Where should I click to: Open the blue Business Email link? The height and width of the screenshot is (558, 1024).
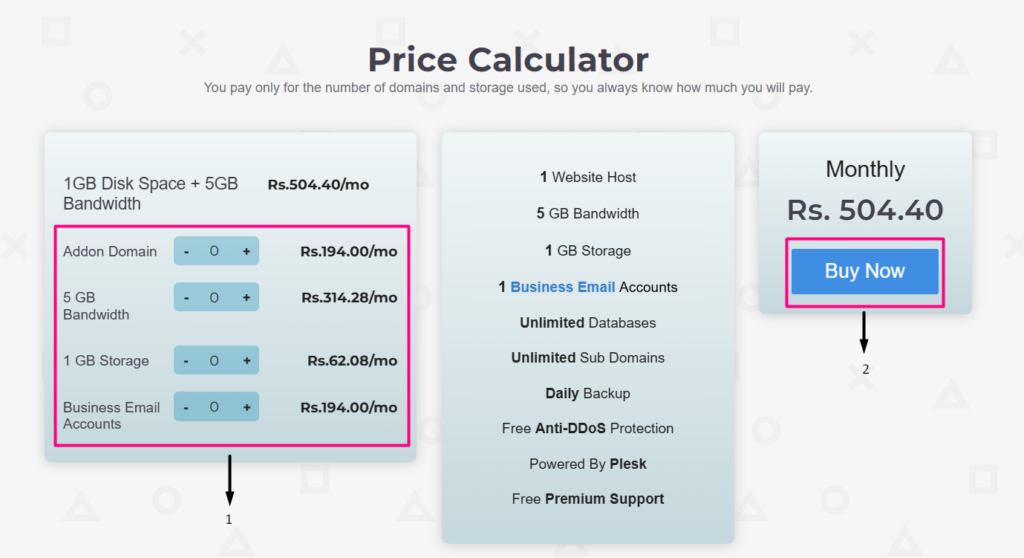pos(562,287)
